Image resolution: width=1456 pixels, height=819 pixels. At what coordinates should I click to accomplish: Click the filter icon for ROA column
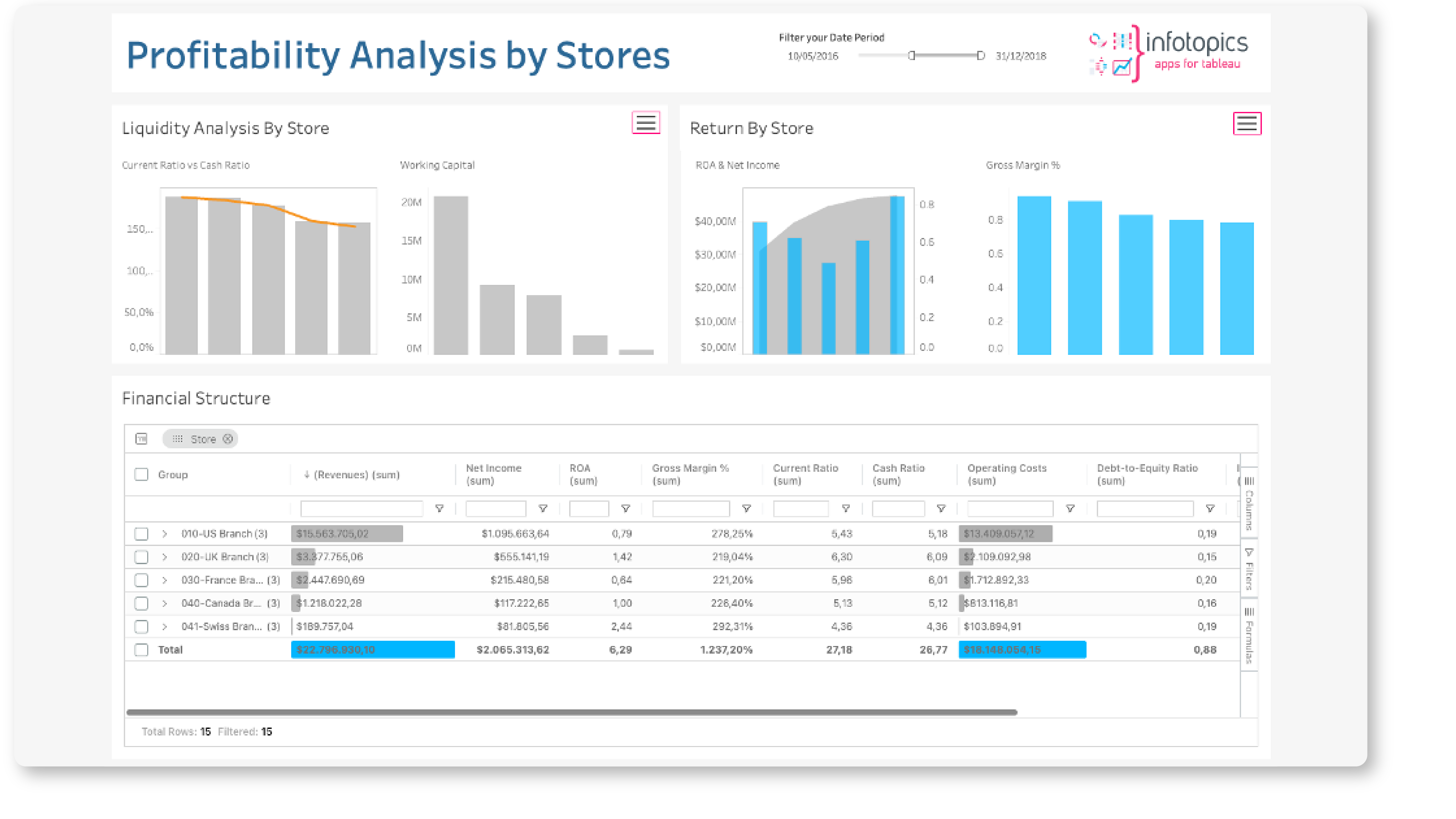625,509
